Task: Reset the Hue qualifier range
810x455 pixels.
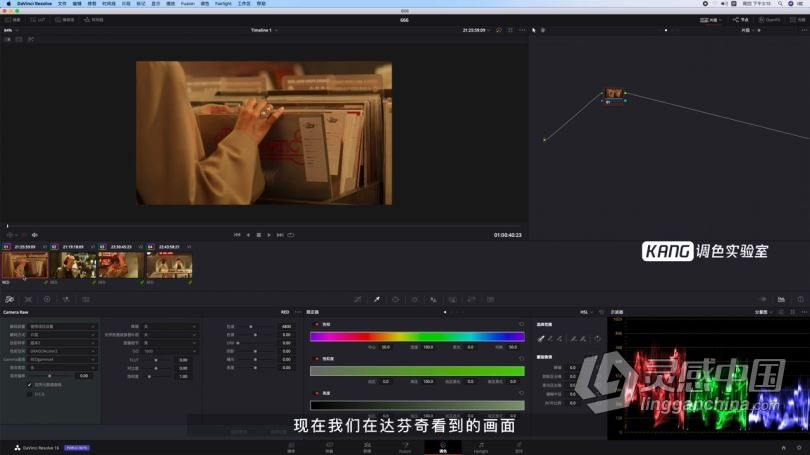Action: click(521, 324)
